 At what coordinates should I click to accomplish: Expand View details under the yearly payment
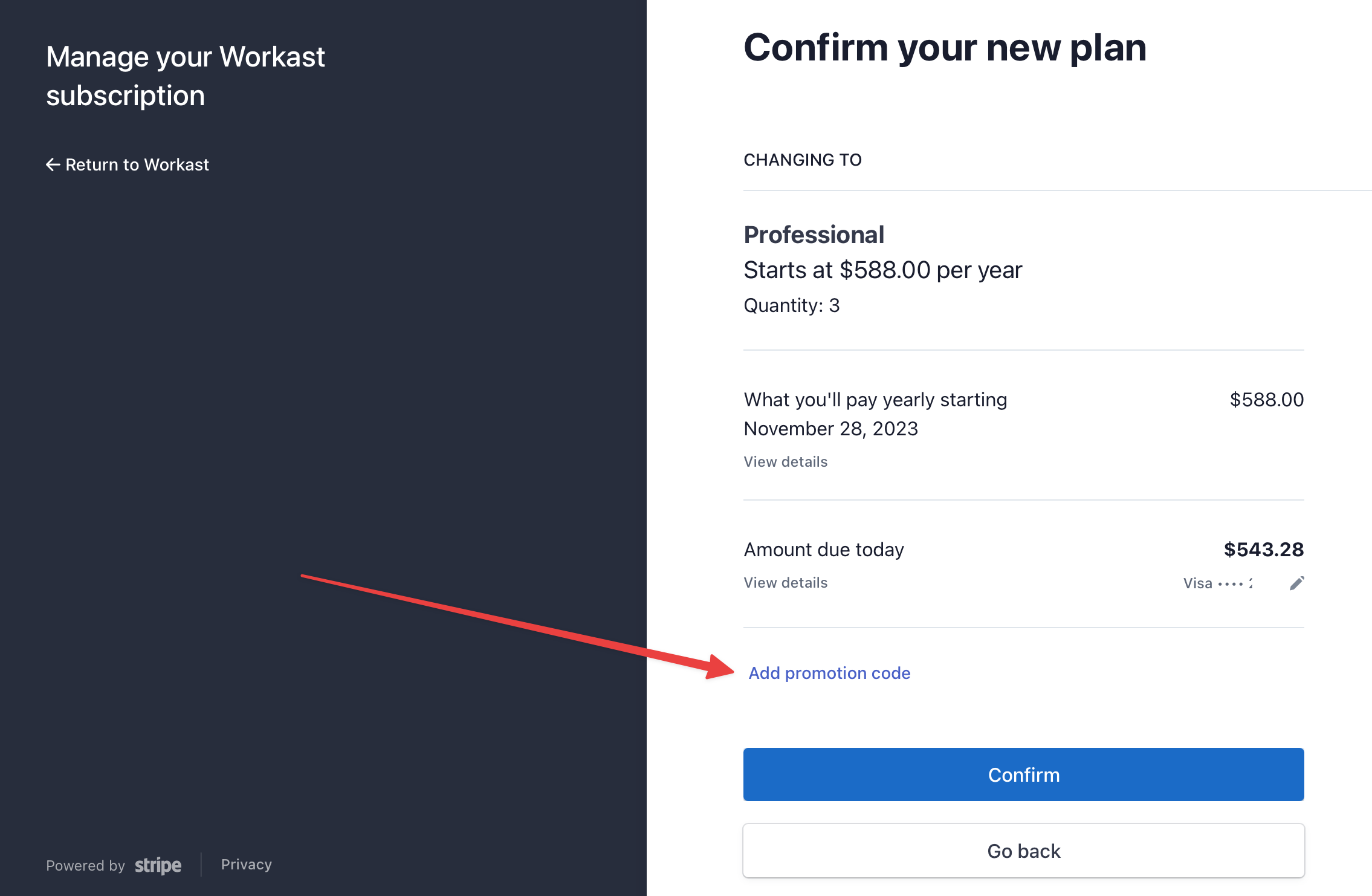click(x=785, y=462)
